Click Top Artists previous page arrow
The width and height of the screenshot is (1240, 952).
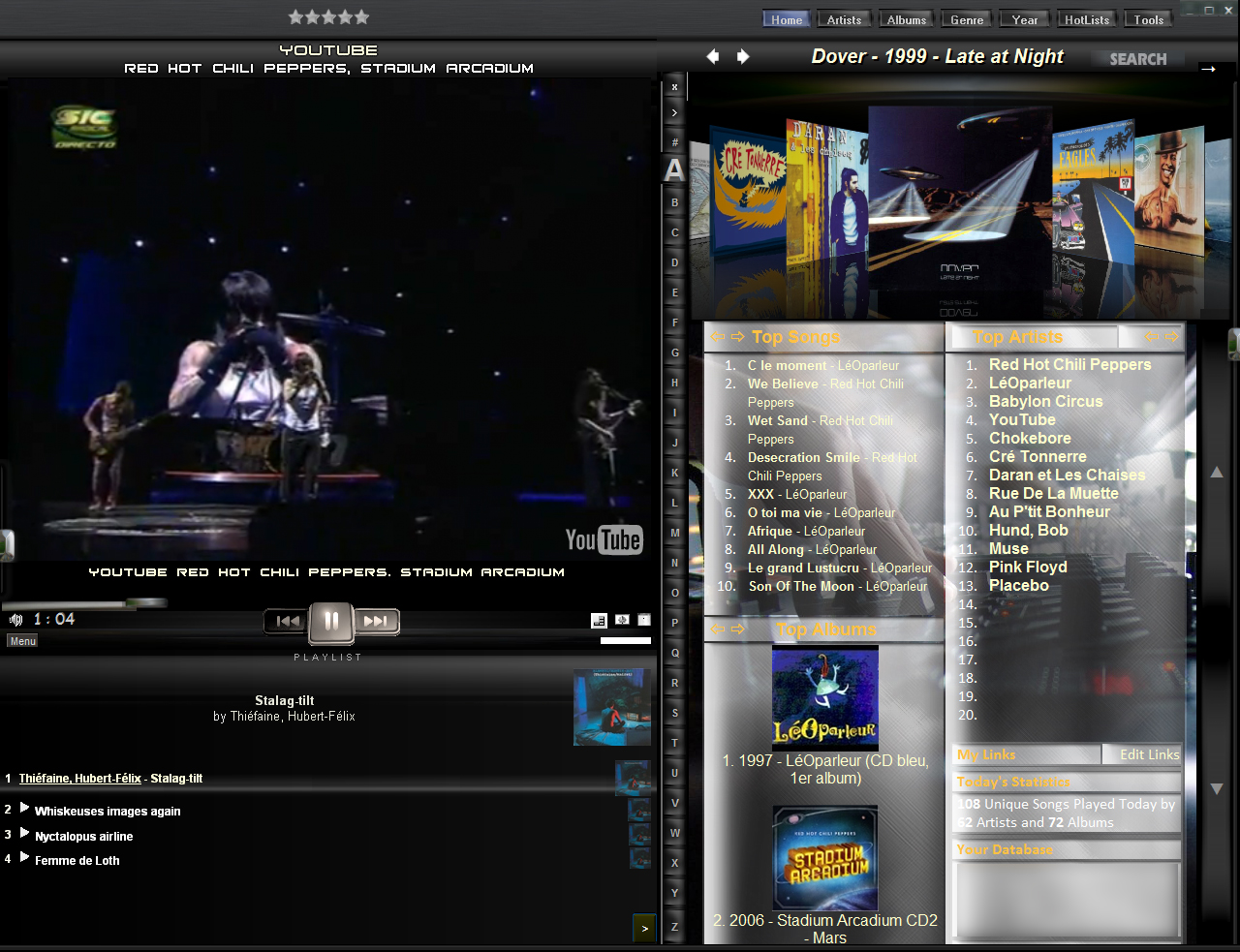click(1152, 337)
